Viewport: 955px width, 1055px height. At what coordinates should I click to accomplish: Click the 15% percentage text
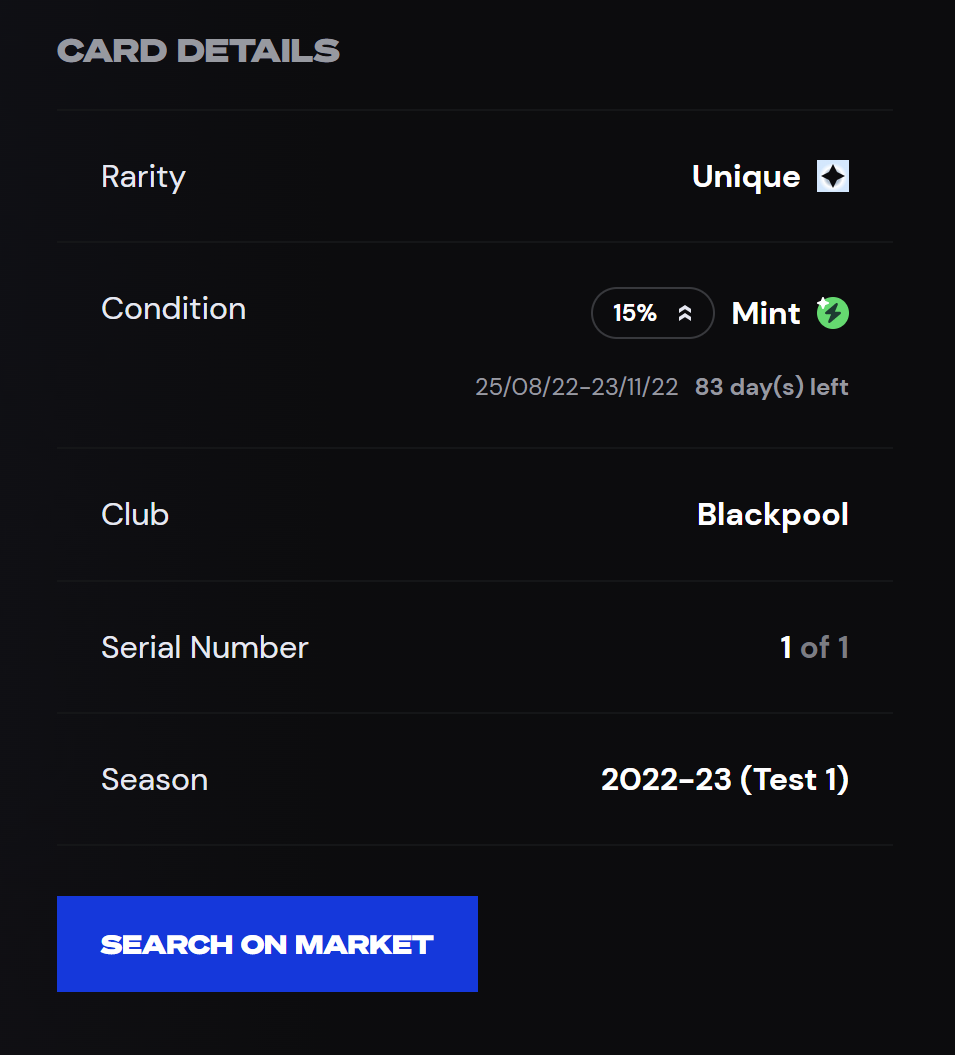[x=635, y=313]
